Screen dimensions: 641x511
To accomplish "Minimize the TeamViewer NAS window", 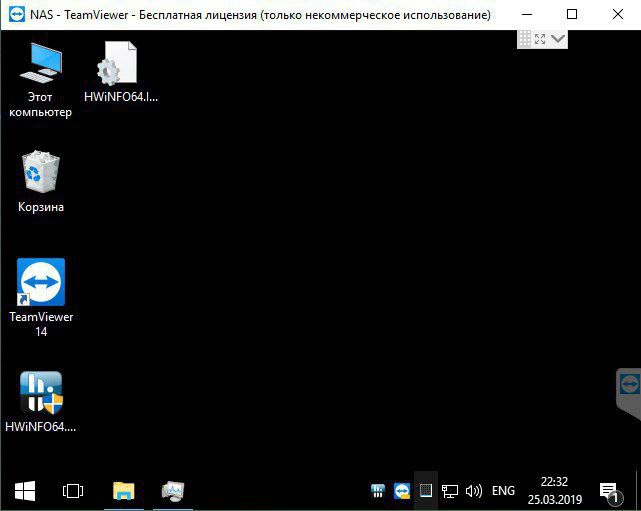I will [x=527, y=15].
